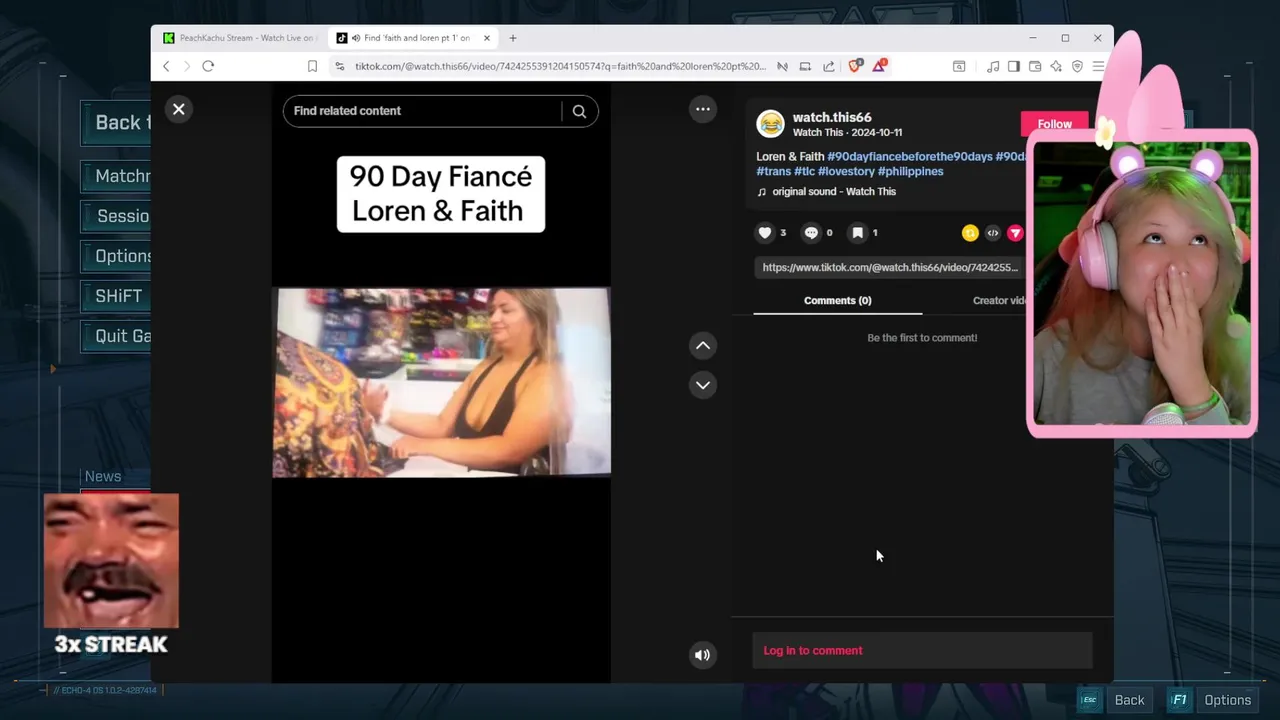View site information icon in address bar
Viewport: 1280px width, 720px height.
[340, 66]
